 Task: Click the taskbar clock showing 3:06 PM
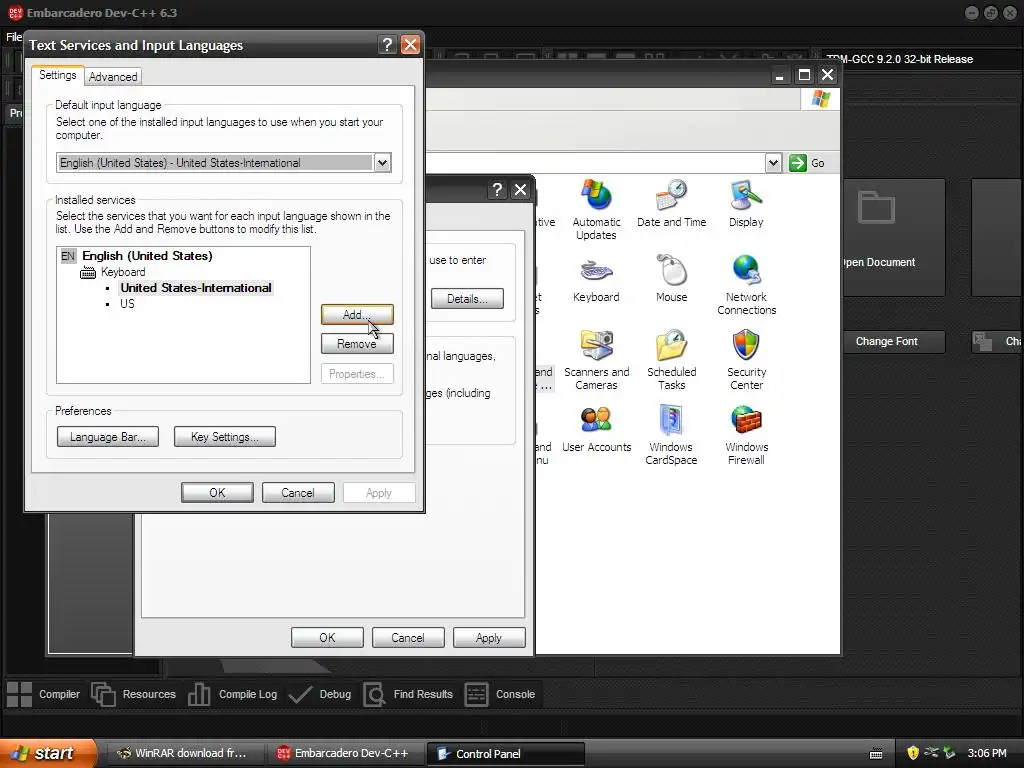pos(987,754)
